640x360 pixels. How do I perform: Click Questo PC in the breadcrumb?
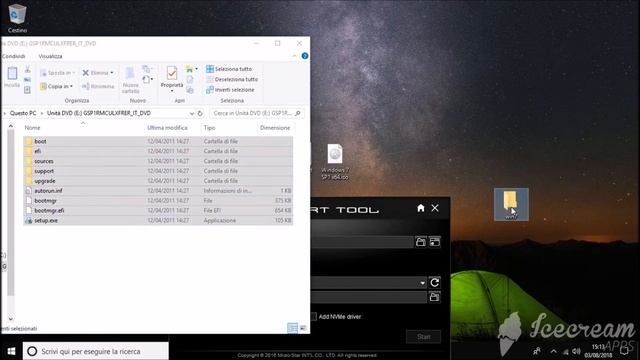pos(23,113)
